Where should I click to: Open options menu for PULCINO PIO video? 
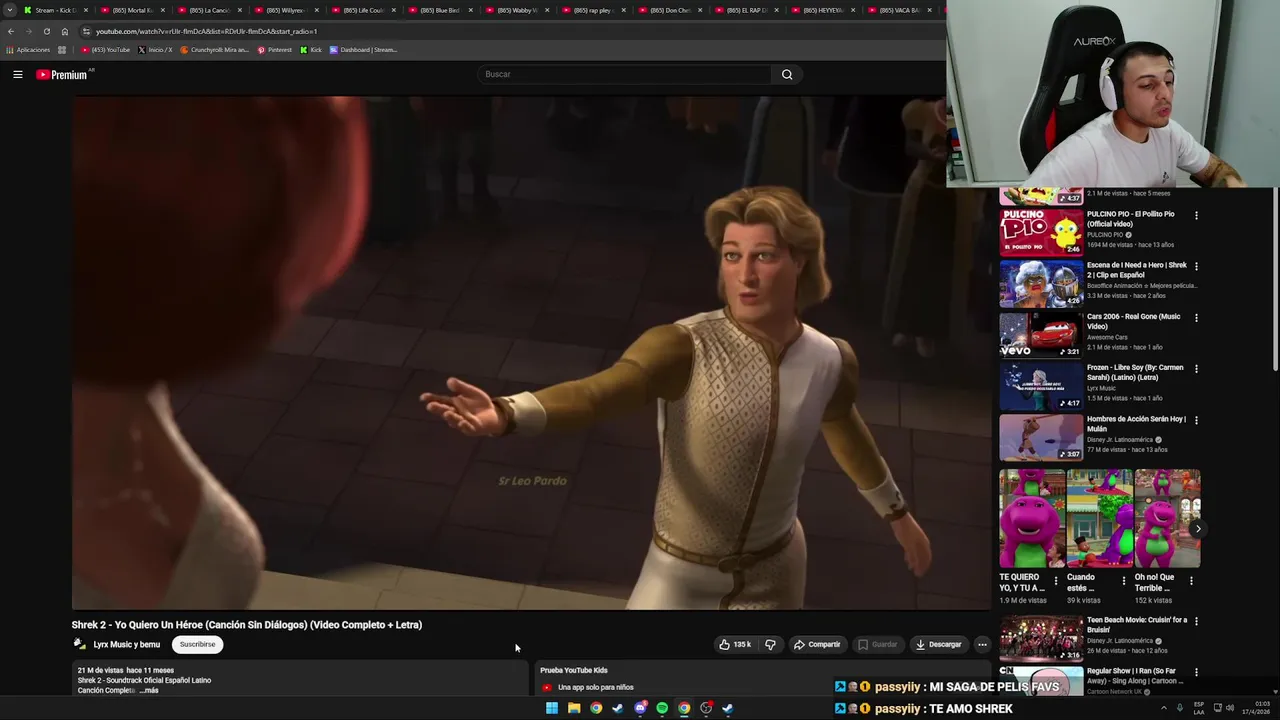click(1196, 215)
